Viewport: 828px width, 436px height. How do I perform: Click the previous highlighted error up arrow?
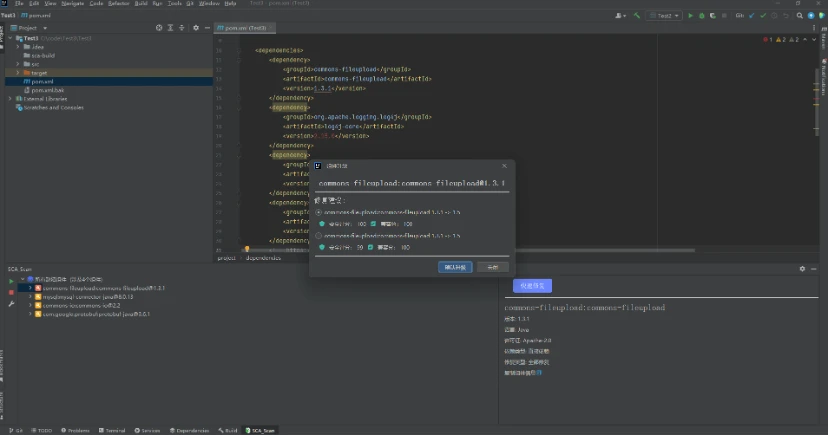805,40
